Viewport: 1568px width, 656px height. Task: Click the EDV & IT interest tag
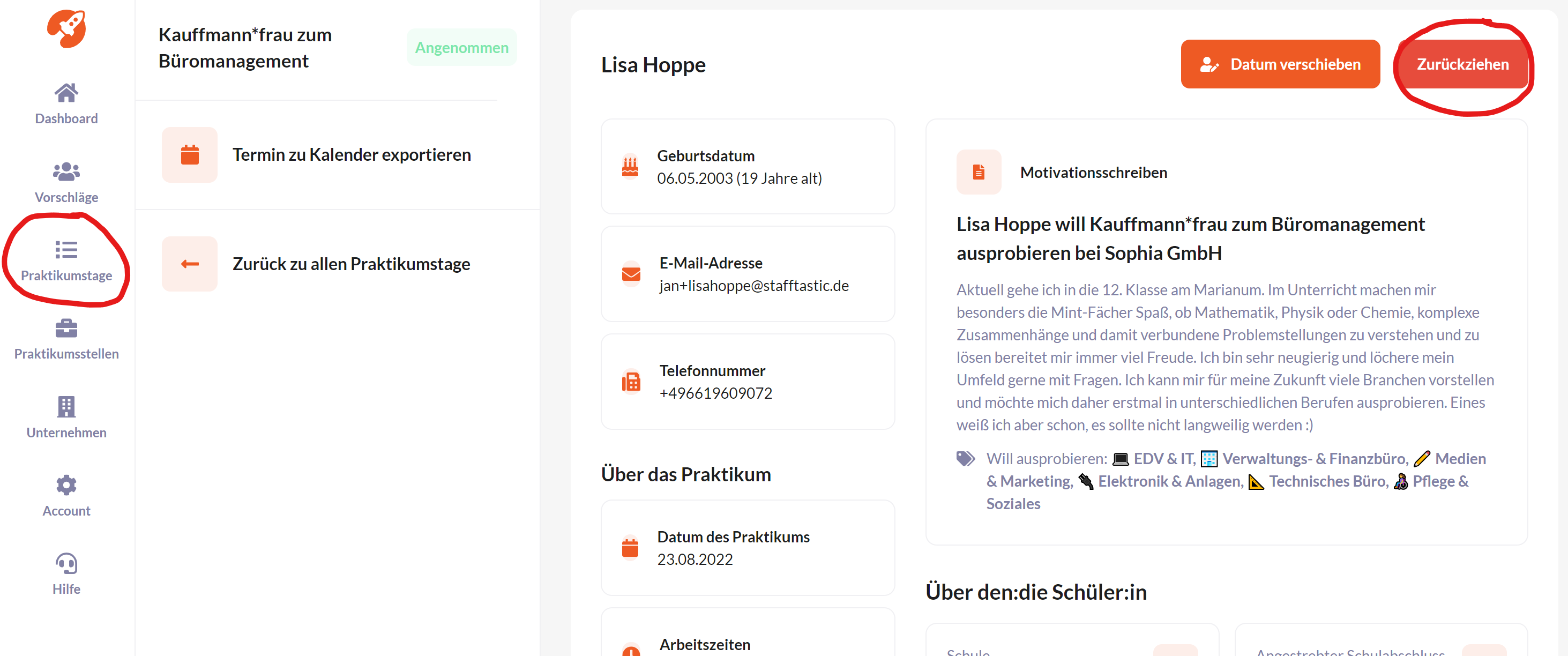[x=1153, y=458]
